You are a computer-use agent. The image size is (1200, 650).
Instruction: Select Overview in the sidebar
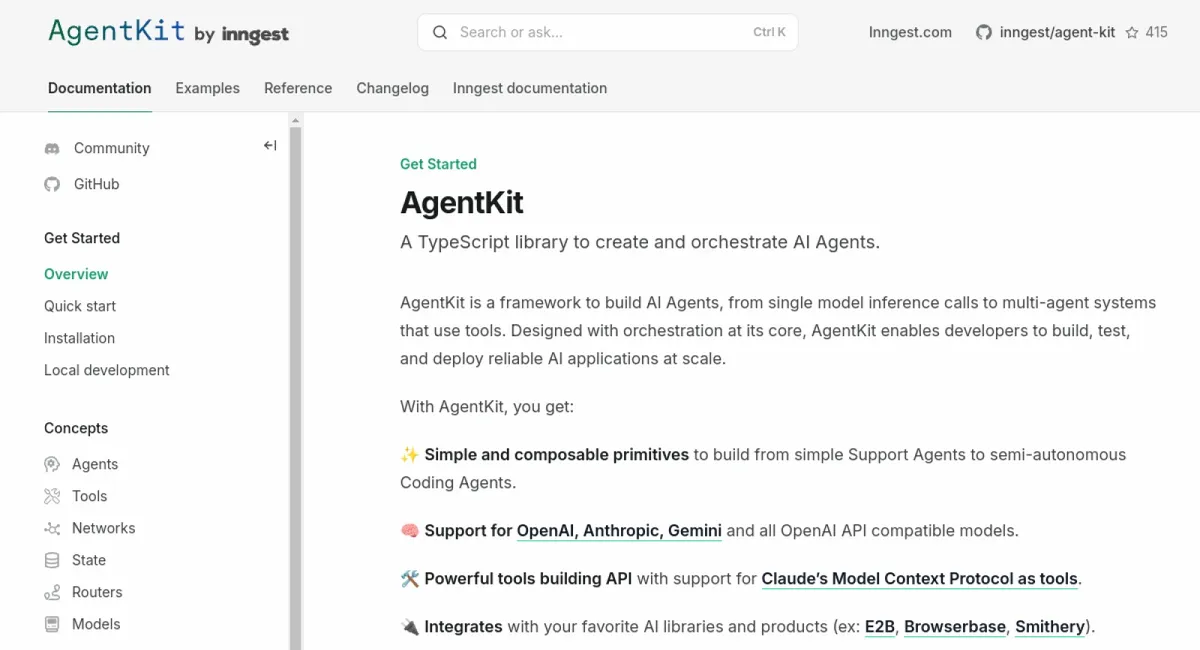pos(76,274)
